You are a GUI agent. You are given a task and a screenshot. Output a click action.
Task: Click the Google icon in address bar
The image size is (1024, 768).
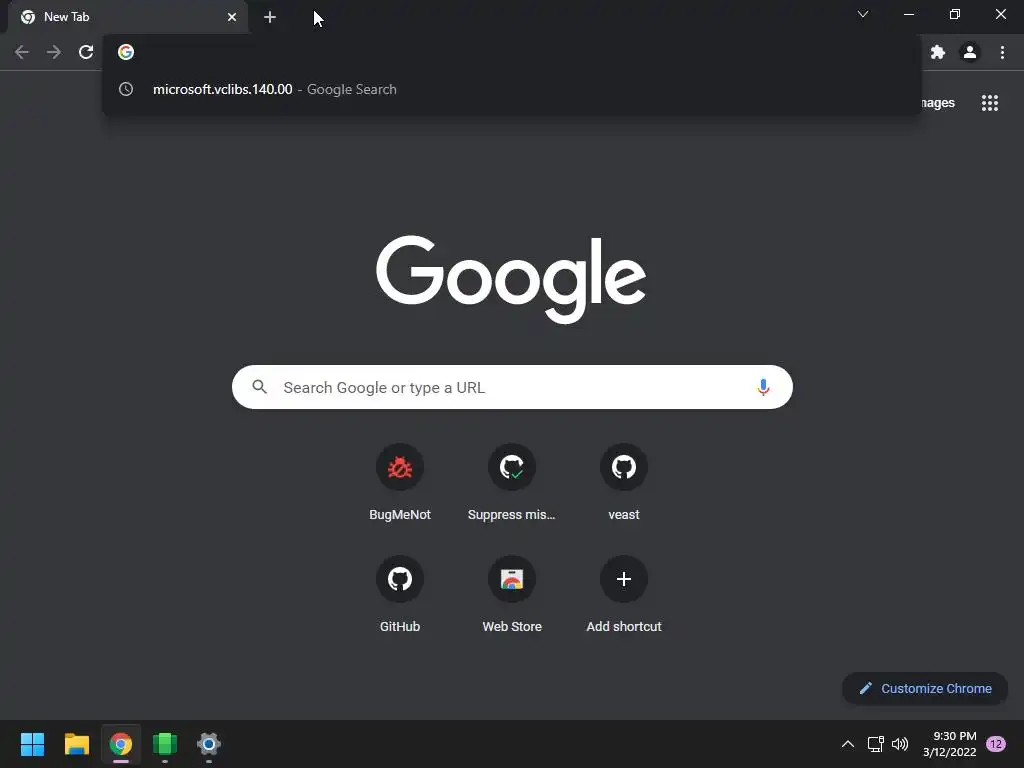[126, 52]
